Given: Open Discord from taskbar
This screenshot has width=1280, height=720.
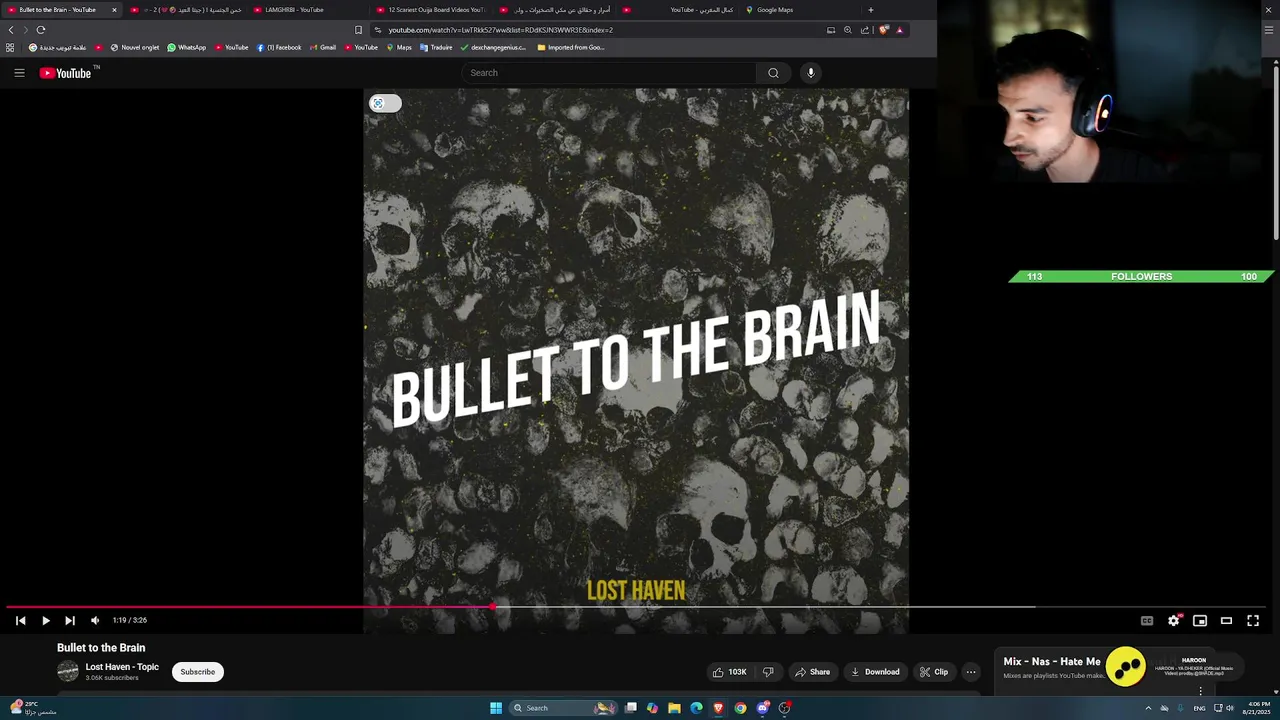Looking at the screenshot, I should point(762,708).
